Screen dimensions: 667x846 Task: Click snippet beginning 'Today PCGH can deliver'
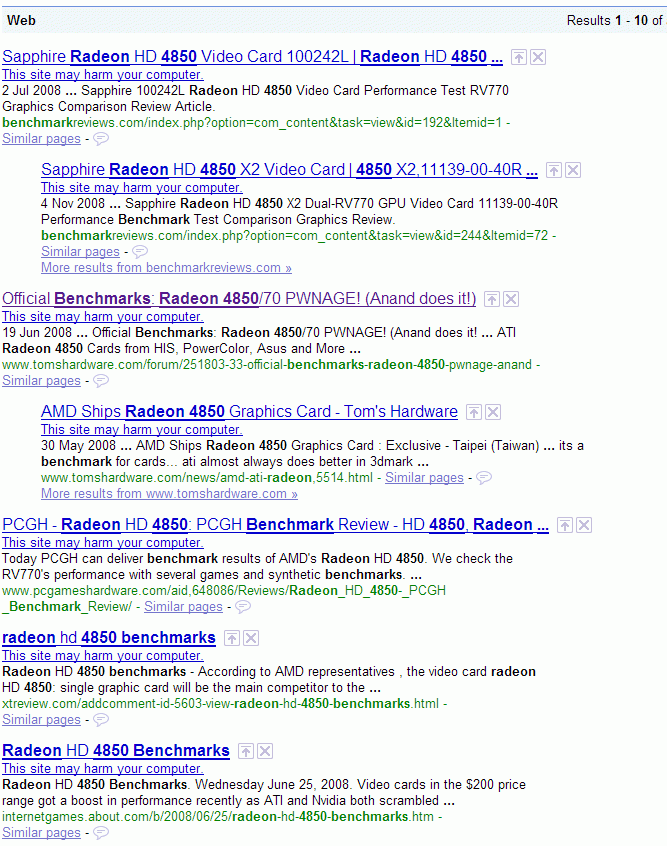pyautogui.click(x=257, y=567)
